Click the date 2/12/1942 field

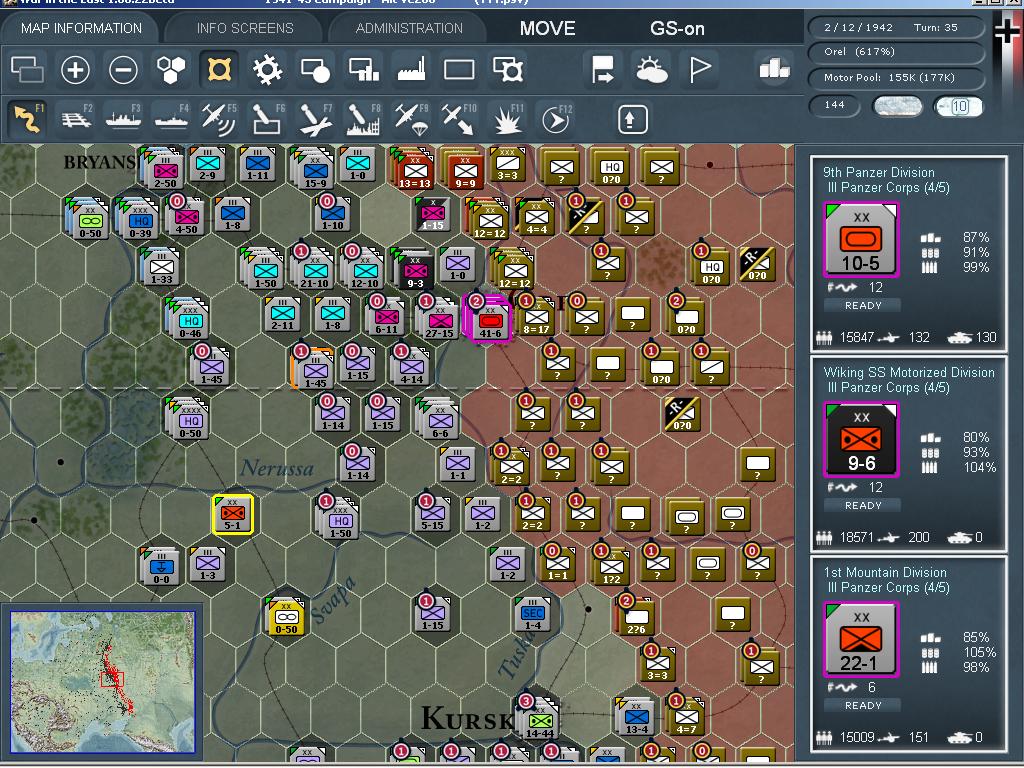click(896, 27)
